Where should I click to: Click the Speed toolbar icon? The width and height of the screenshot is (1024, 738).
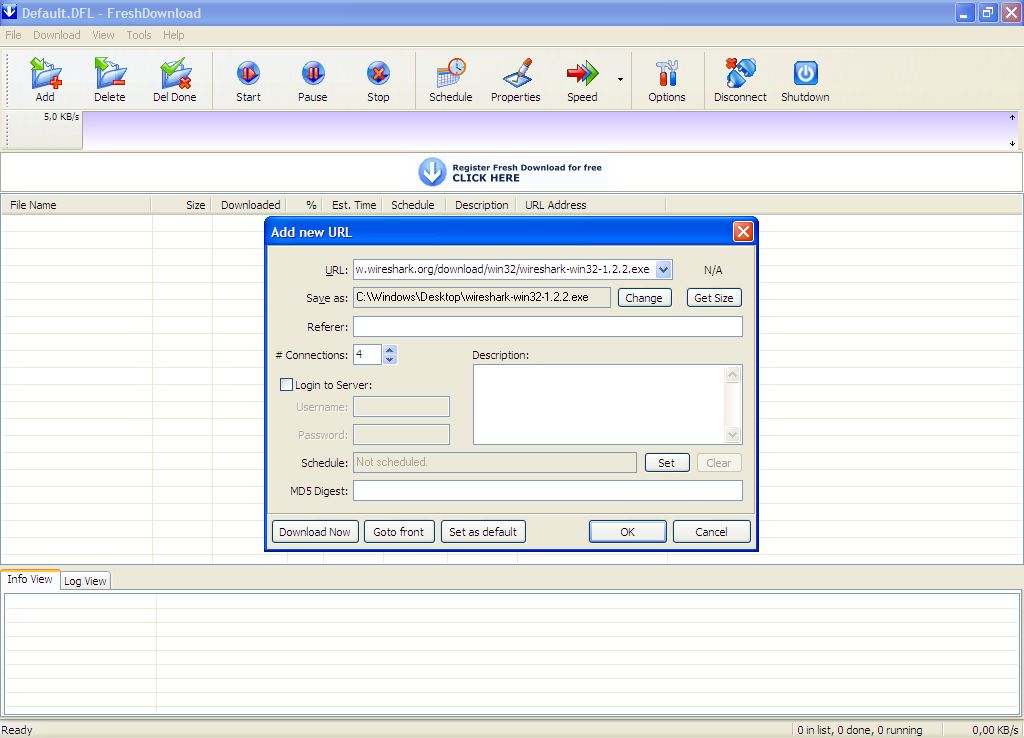click(582, 80)
